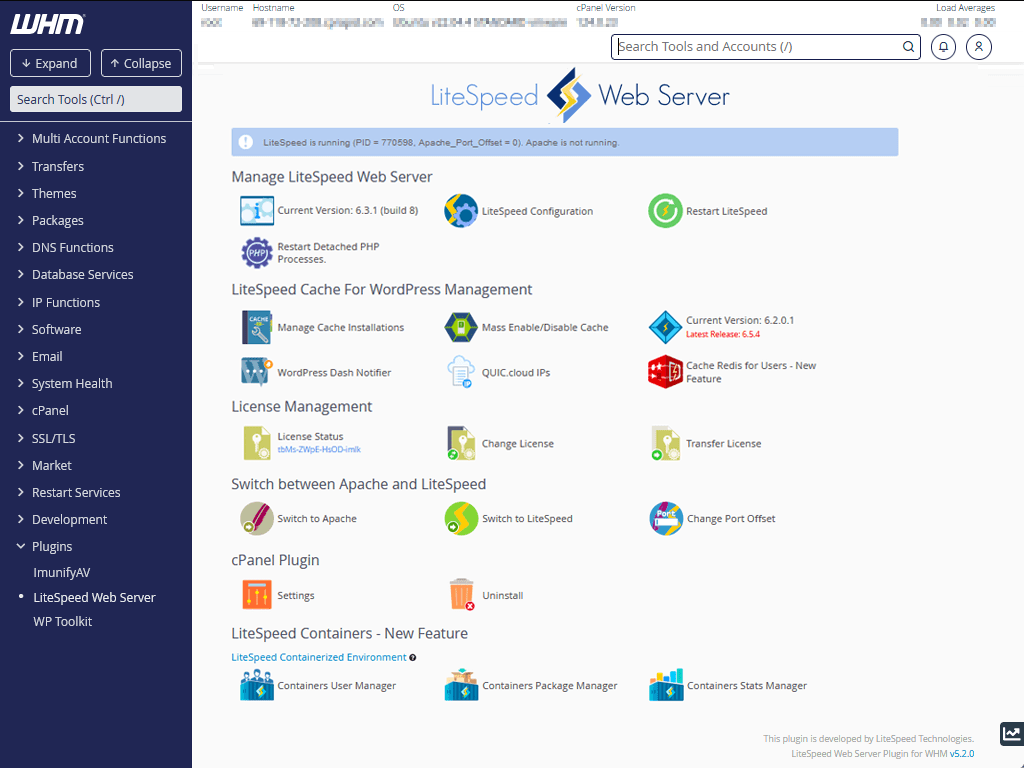Click the Collapse sidebar button

(x=141, y=62)
